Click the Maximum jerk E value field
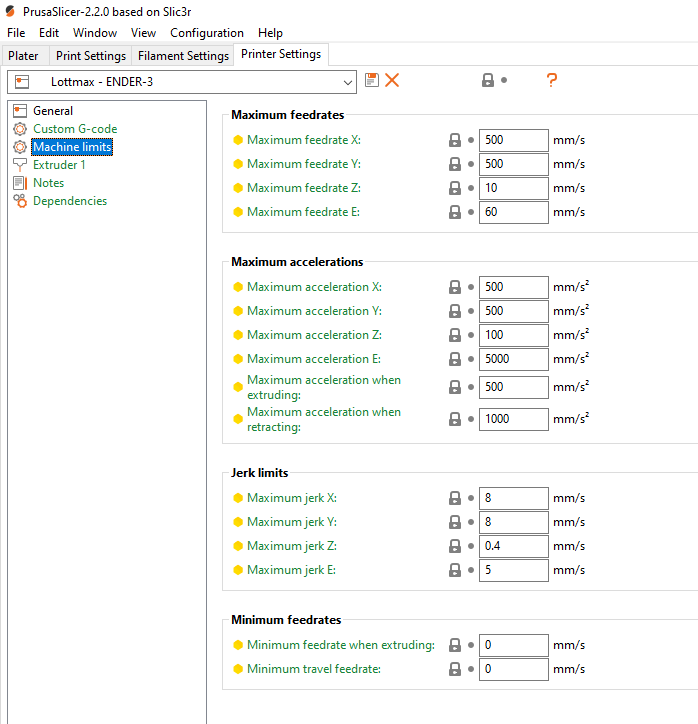The width and height of the screenshot is (698, 724). (514, 570)
